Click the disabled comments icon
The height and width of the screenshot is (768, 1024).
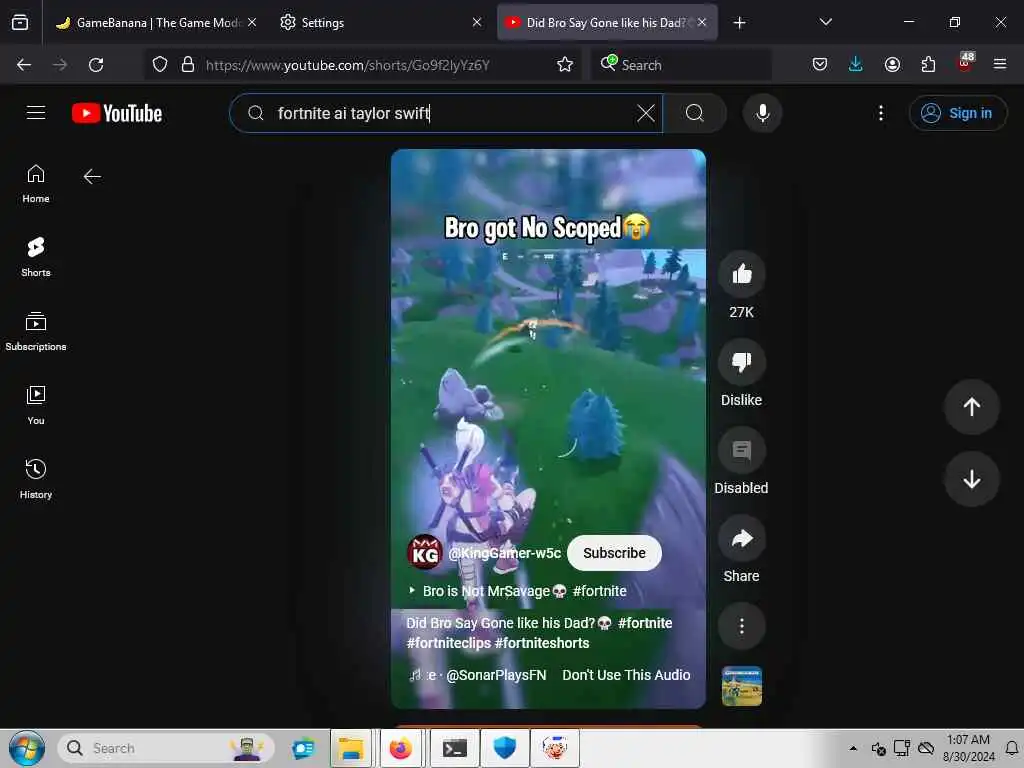tap(741, 450)
